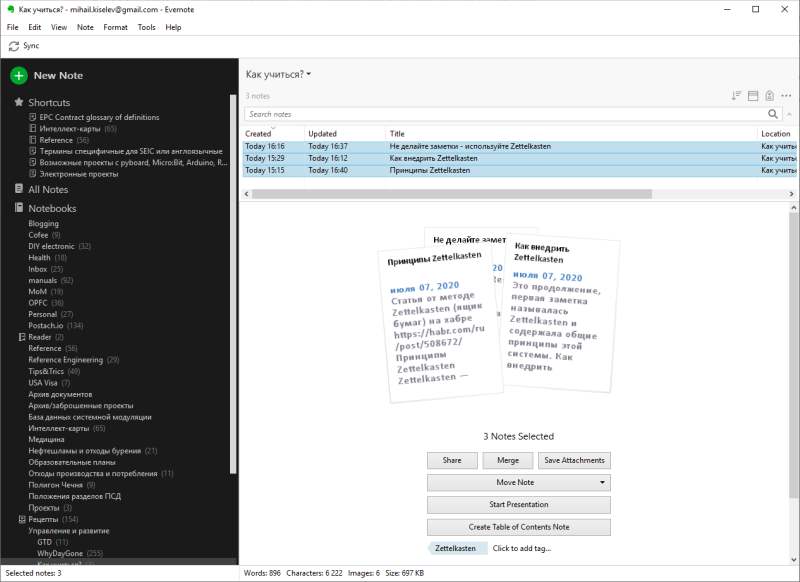Open the DIY electronic notebook
Screen dimensions: 800x582
[x=52, y=246]
